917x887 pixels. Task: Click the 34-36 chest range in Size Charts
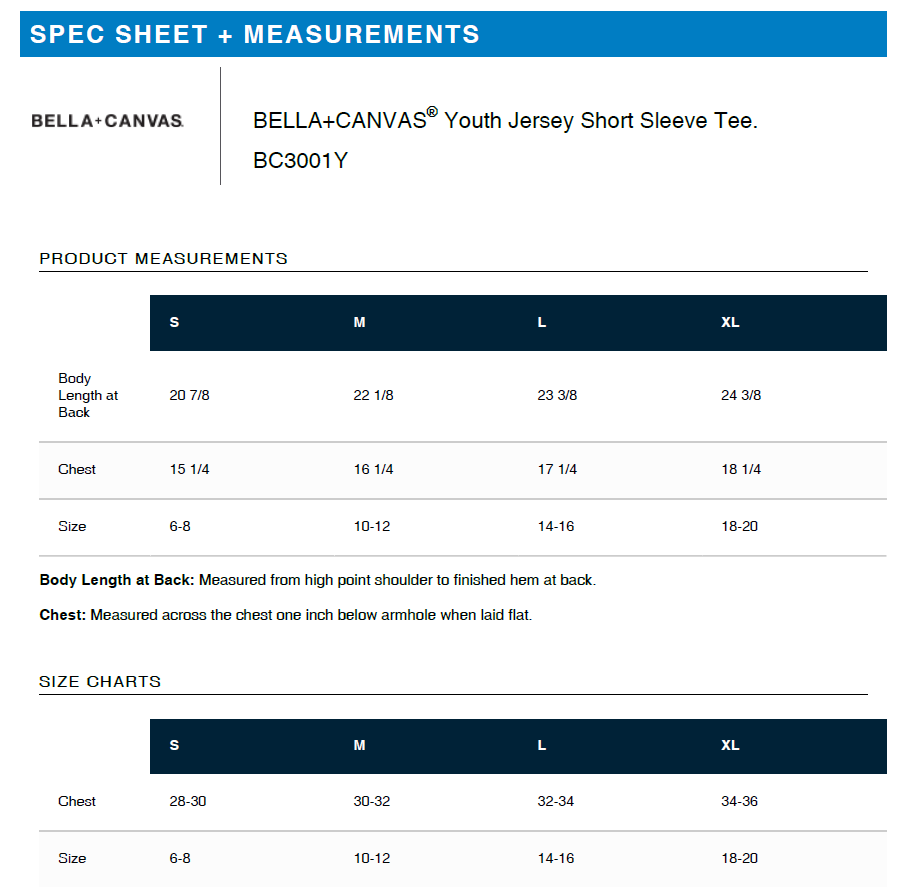(739, 801)
